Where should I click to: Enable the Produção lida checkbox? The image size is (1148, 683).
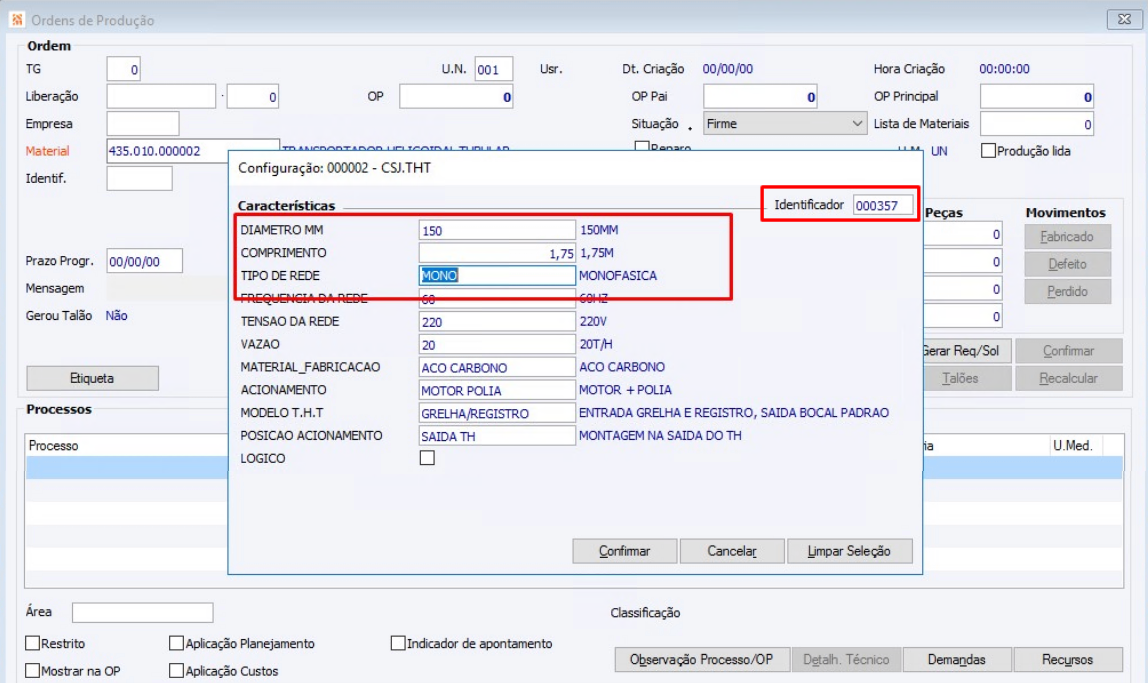988,151
